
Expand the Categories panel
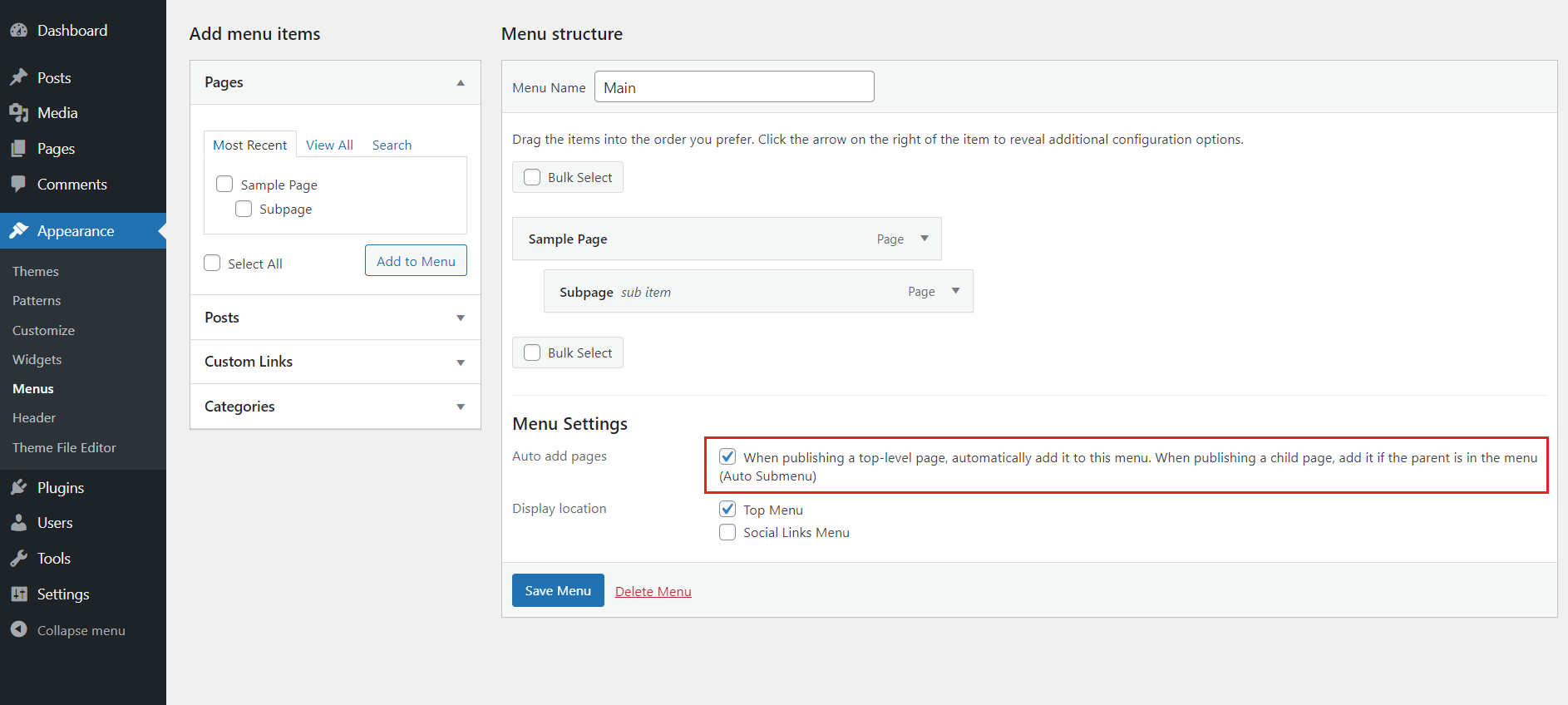(x=461, y=407)
